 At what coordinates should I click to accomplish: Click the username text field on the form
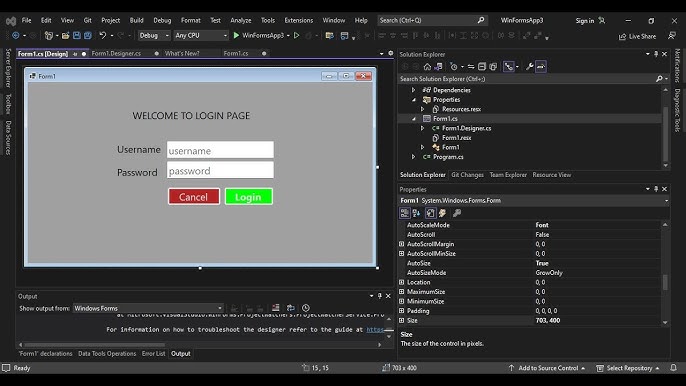(220, 150)
